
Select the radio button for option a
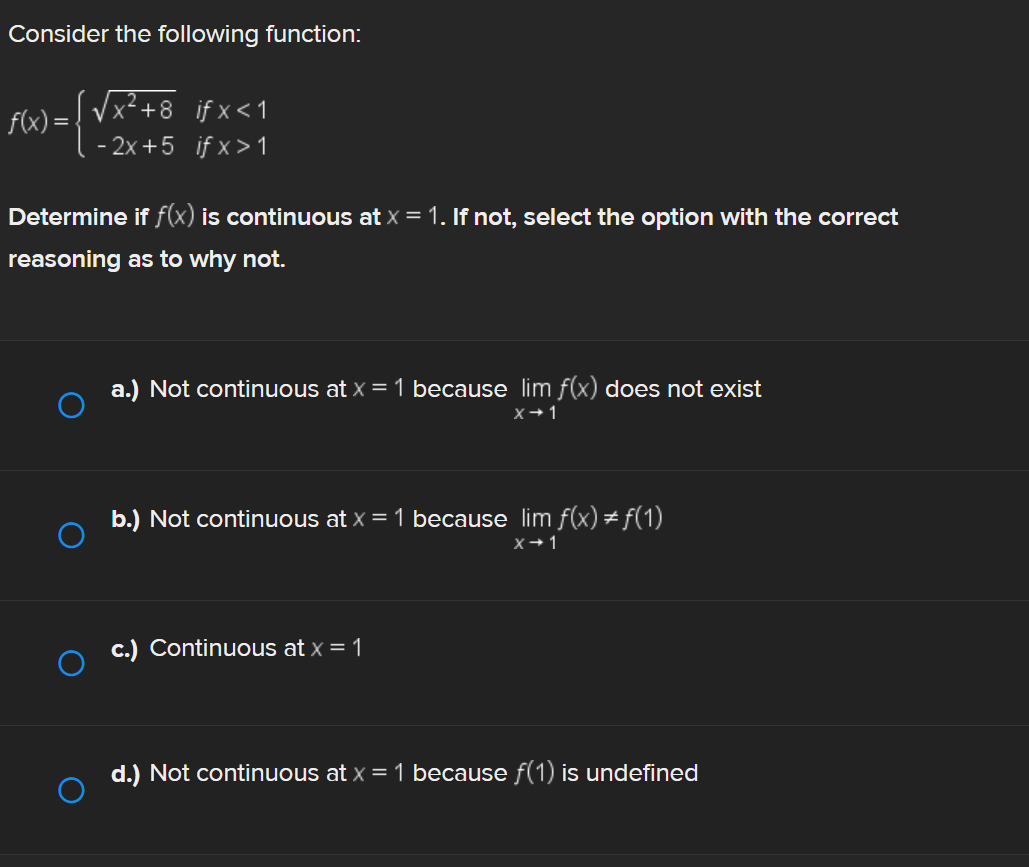click(x=71, y=404)
